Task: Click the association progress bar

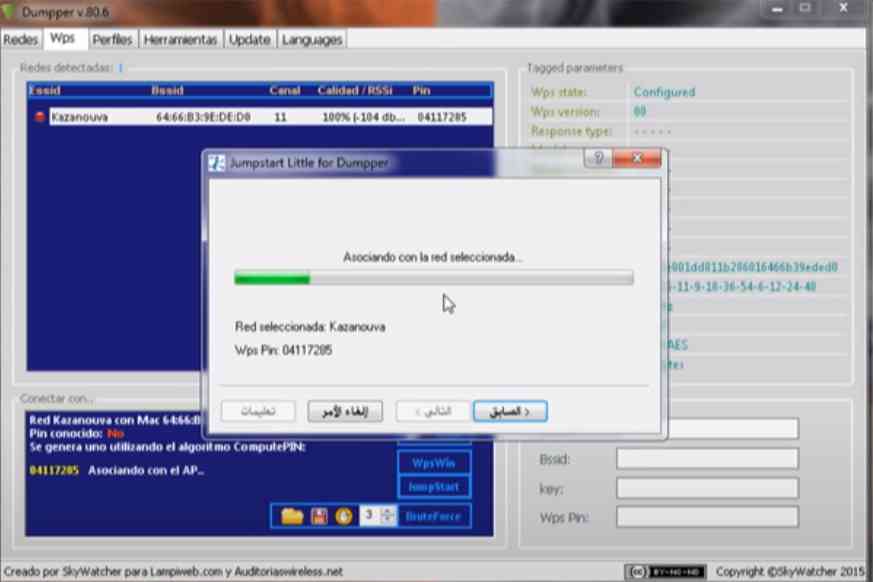Action: point(434,278)
